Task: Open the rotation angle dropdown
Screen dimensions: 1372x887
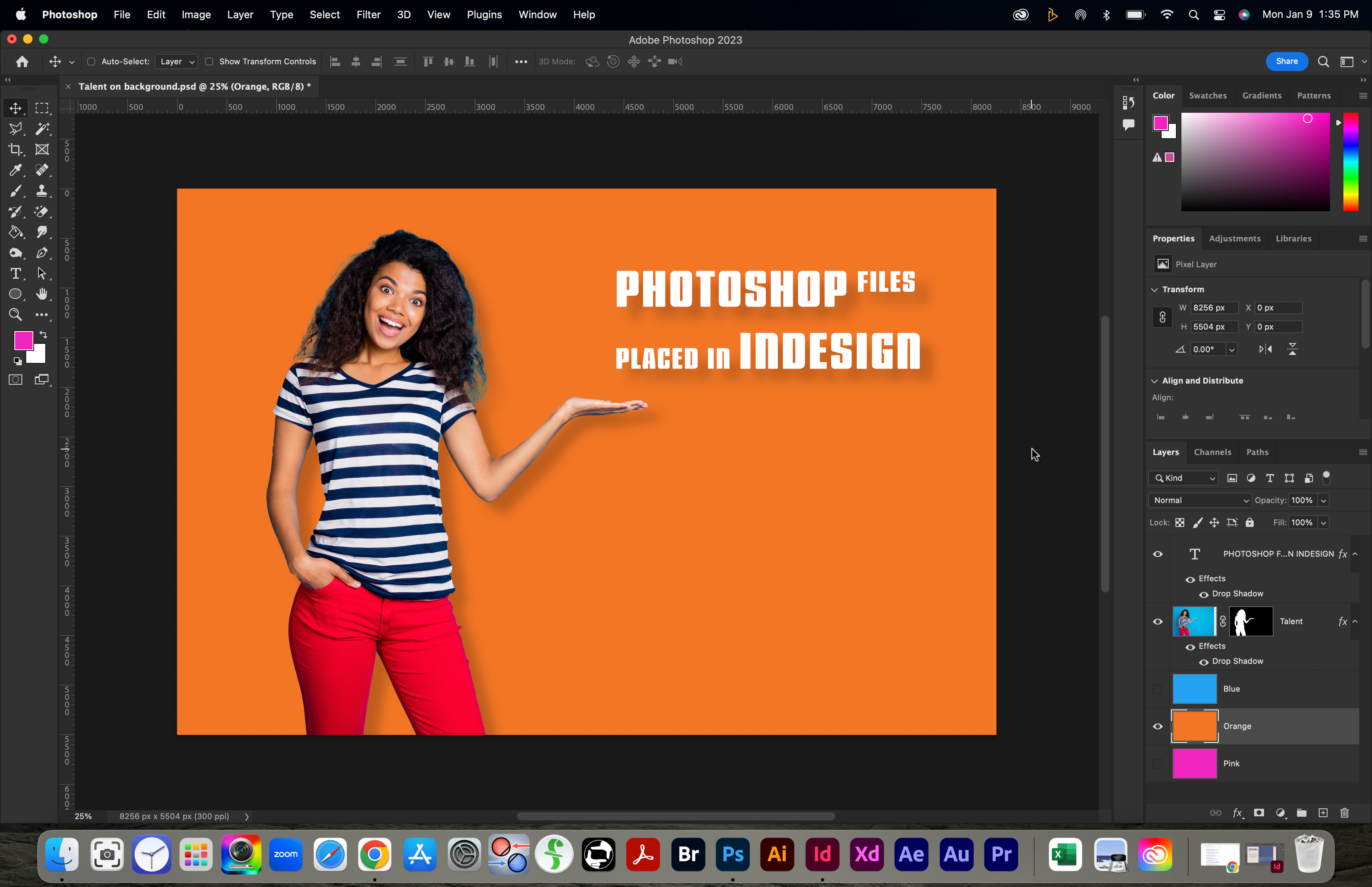Action: 1231,350
